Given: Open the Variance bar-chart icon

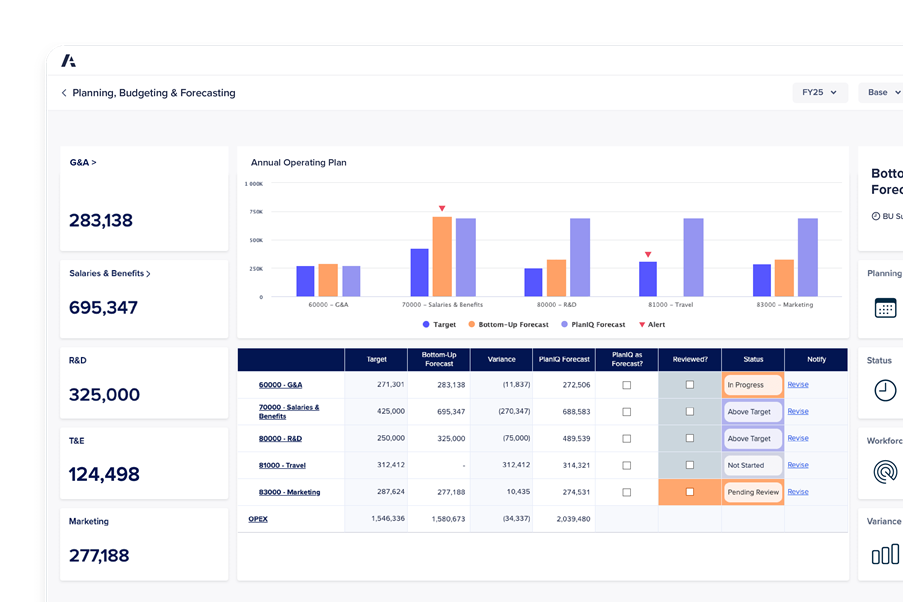Looking at the screenshot, I should click(x=884, y=552).
